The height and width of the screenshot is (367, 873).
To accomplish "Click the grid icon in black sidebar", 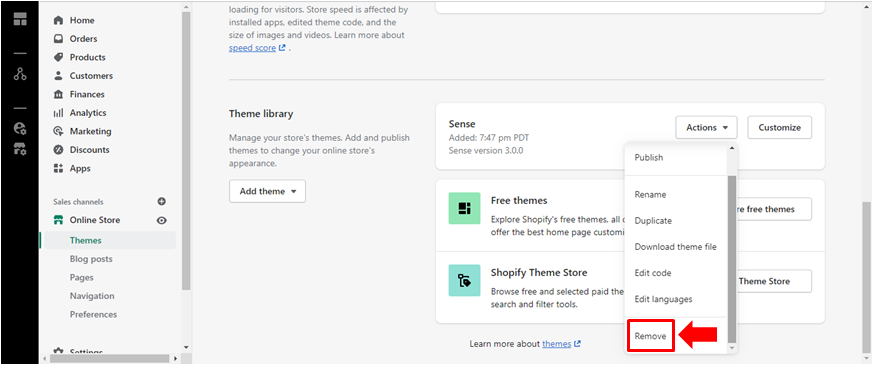I will point(20,18).
